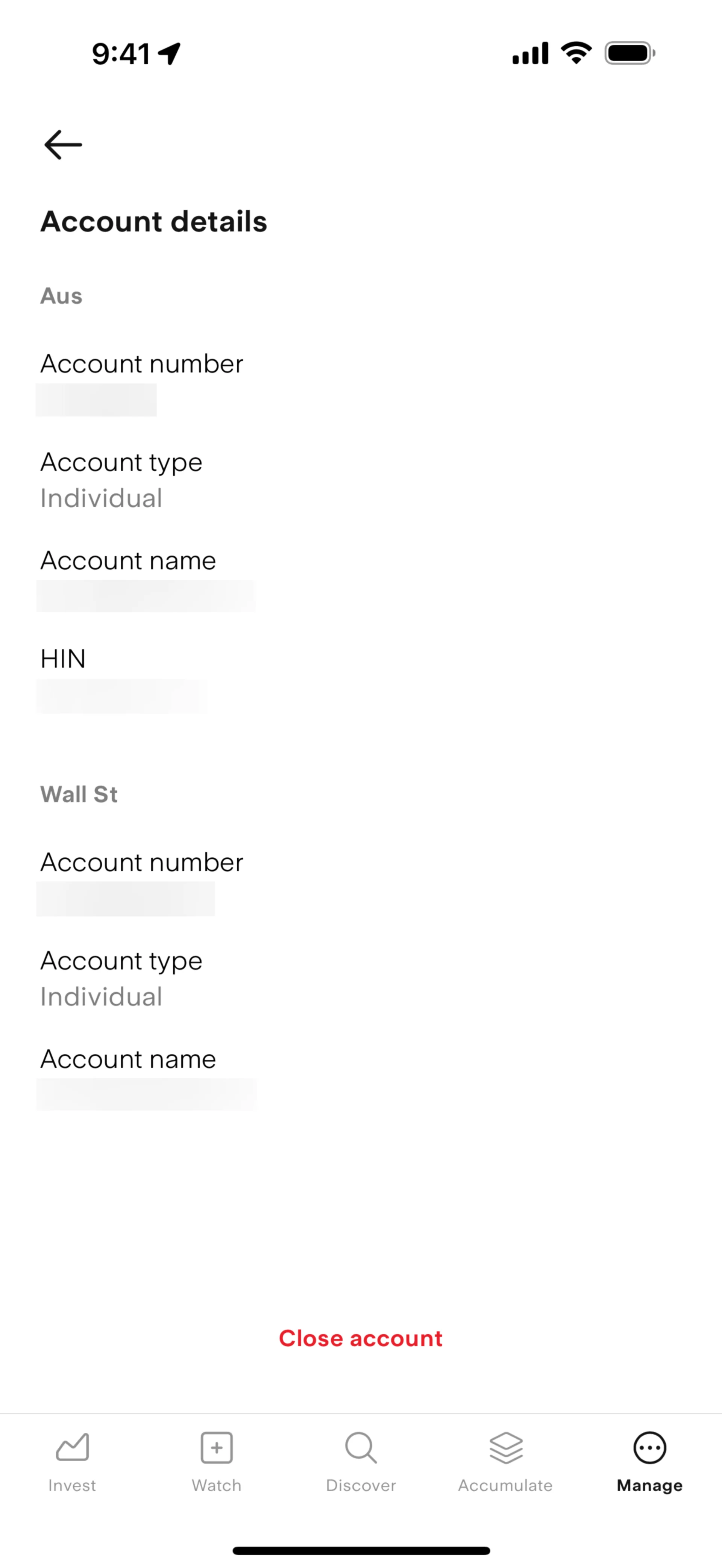Tap the home indicator bar

(x=361, y=1550)
